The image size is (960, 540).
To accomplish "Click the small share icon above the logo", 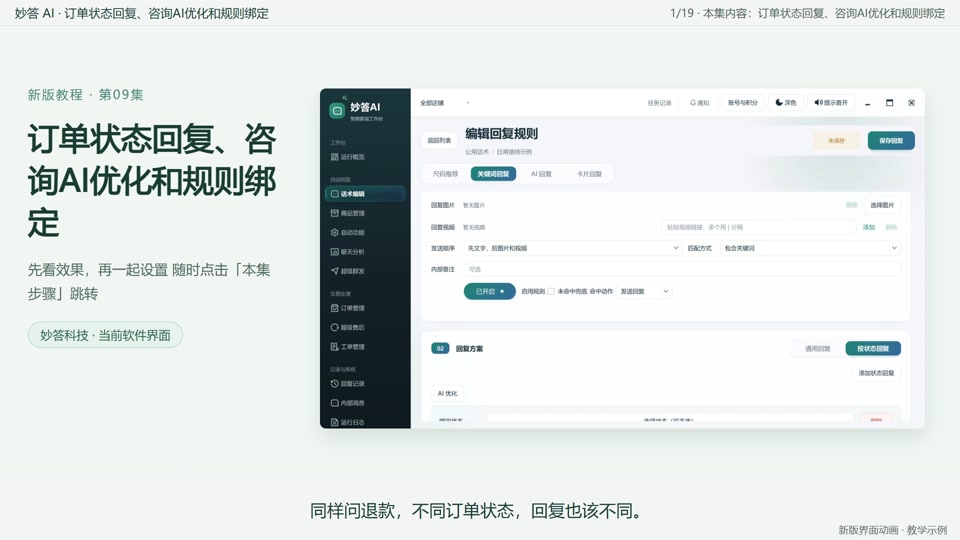I will [345, 97].
